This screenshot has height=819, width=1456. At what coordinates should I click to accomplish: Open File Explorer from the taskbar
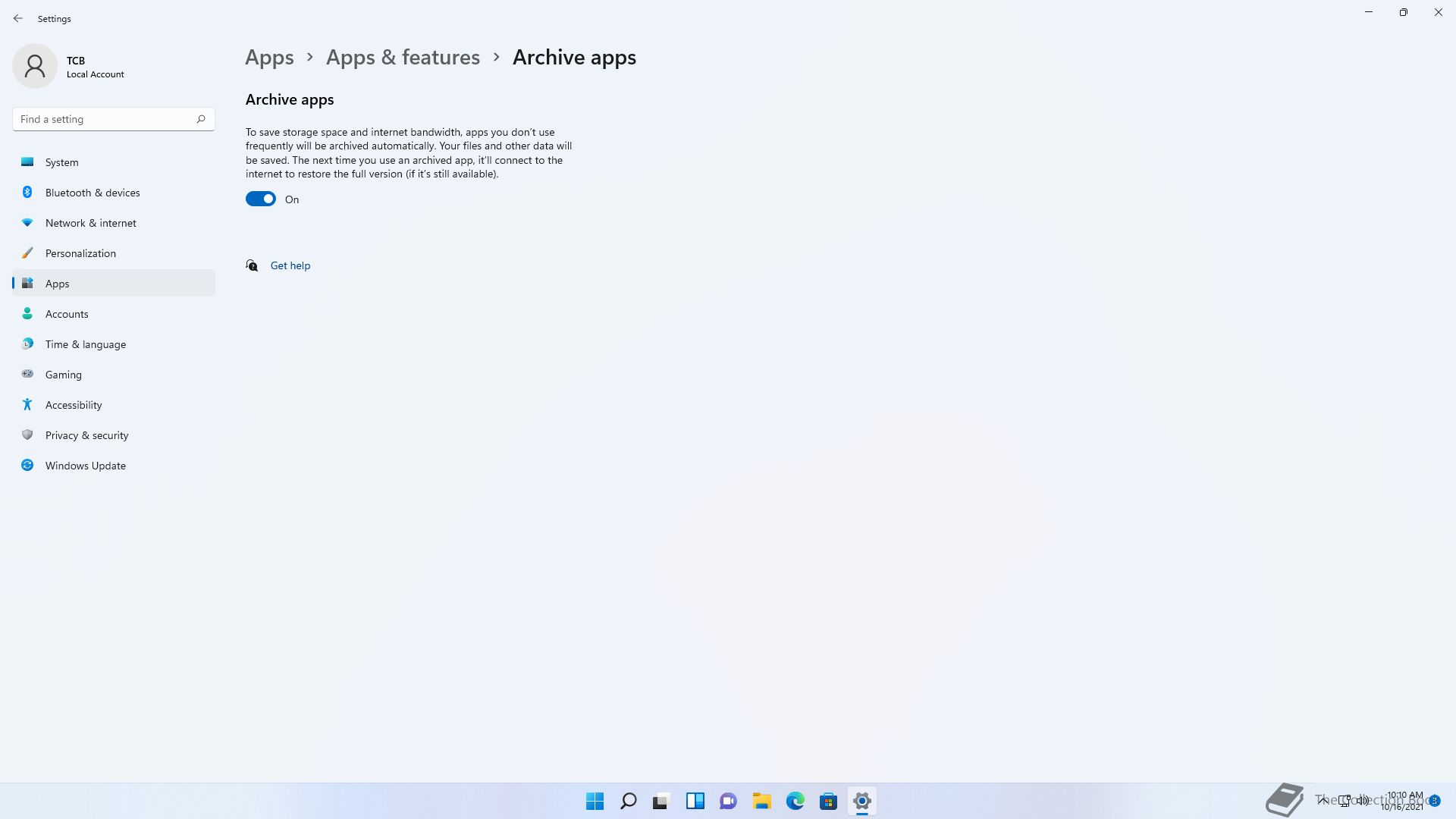[761, 801]
